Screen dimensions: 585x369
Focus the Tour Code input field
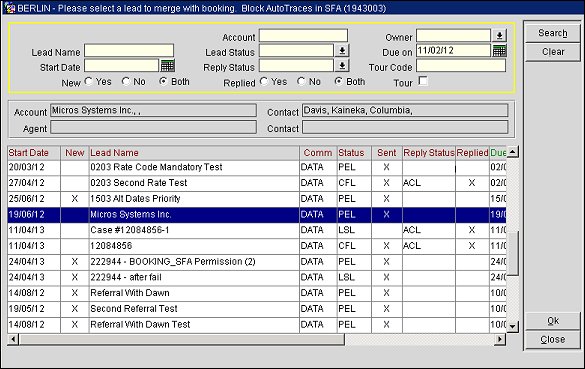461,66
